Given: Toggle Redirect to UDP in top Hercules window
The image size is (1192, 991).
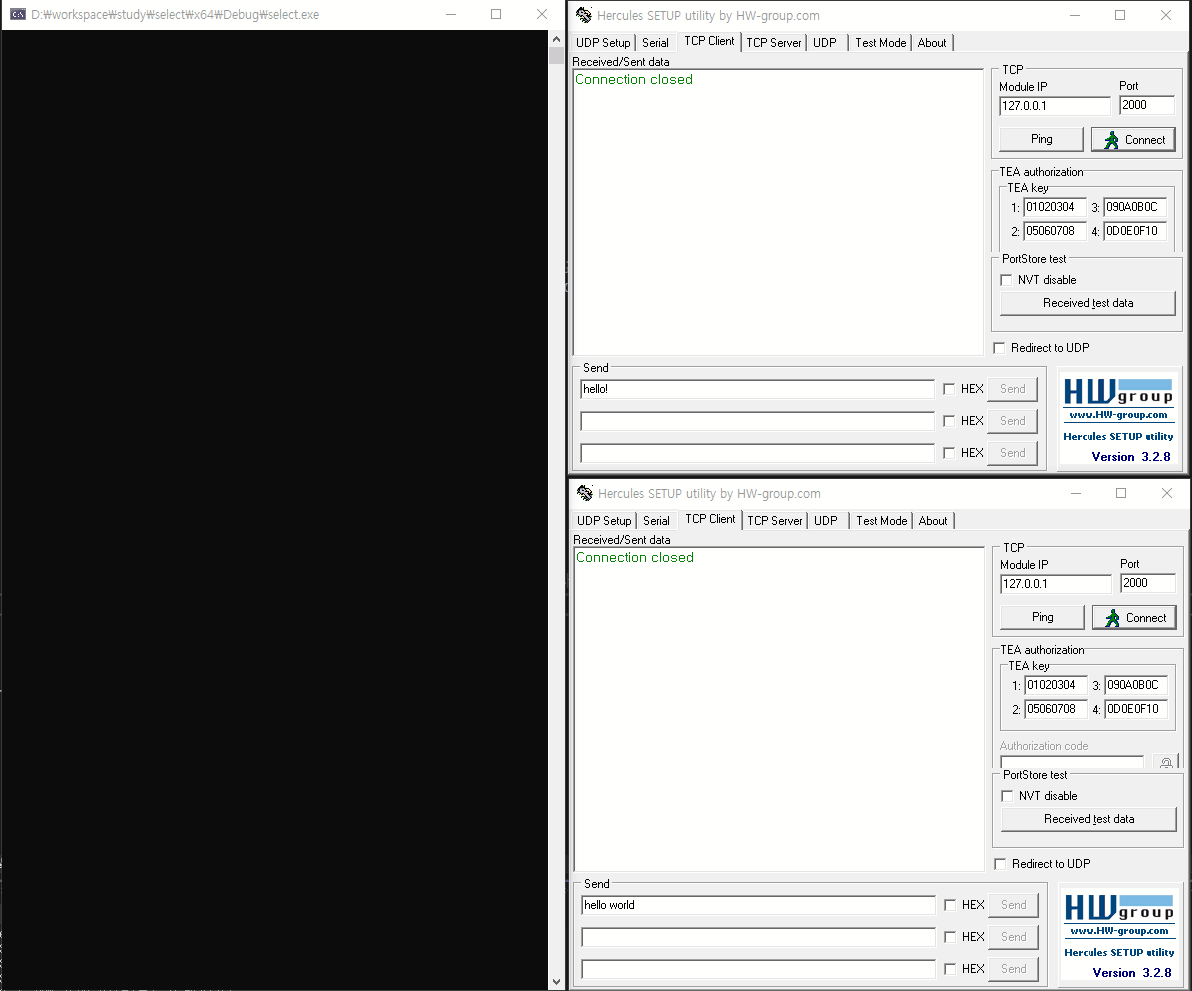Looking at the screenshot, I should coord(999,348).
